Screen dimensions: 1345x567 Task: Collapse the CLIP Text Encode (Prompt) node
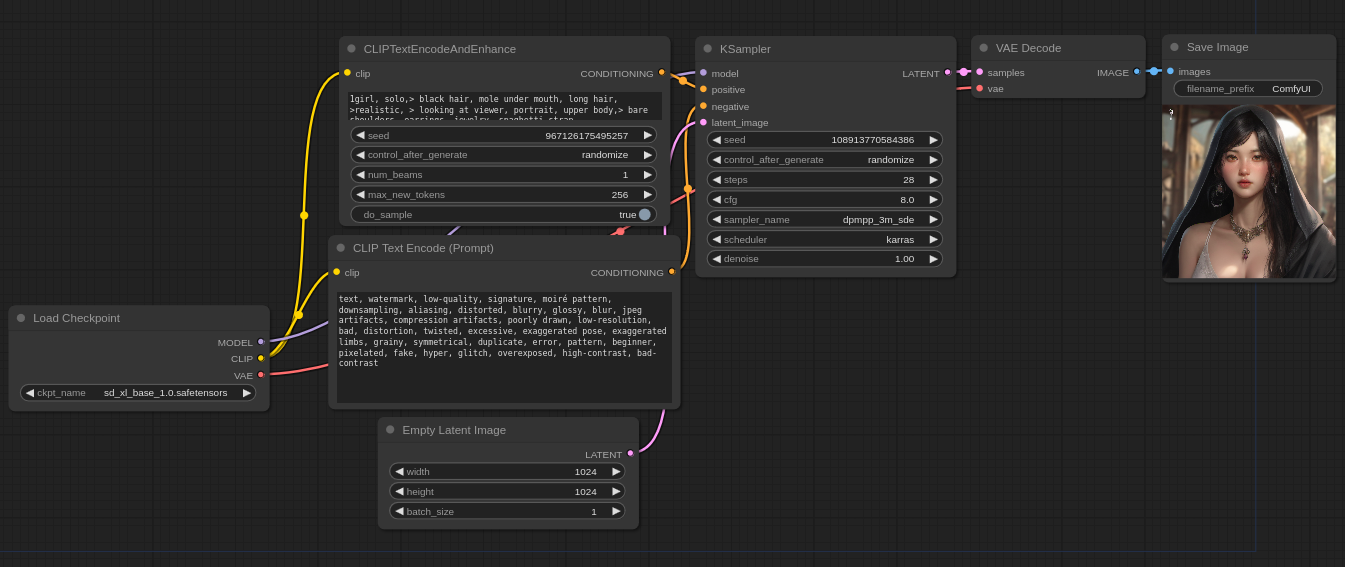[x=340, y=248]
